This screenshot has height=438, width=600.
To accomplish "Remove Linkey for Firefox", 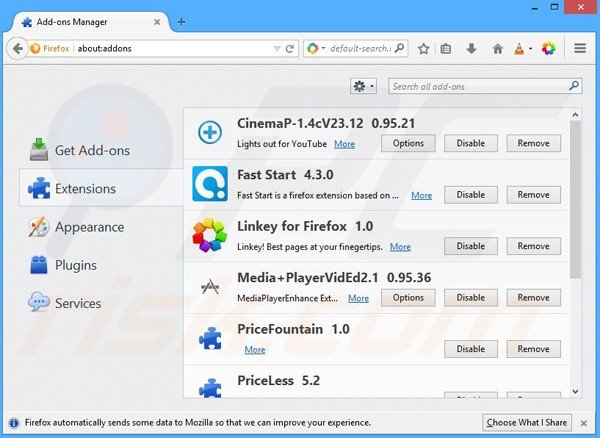I will 533,246.
